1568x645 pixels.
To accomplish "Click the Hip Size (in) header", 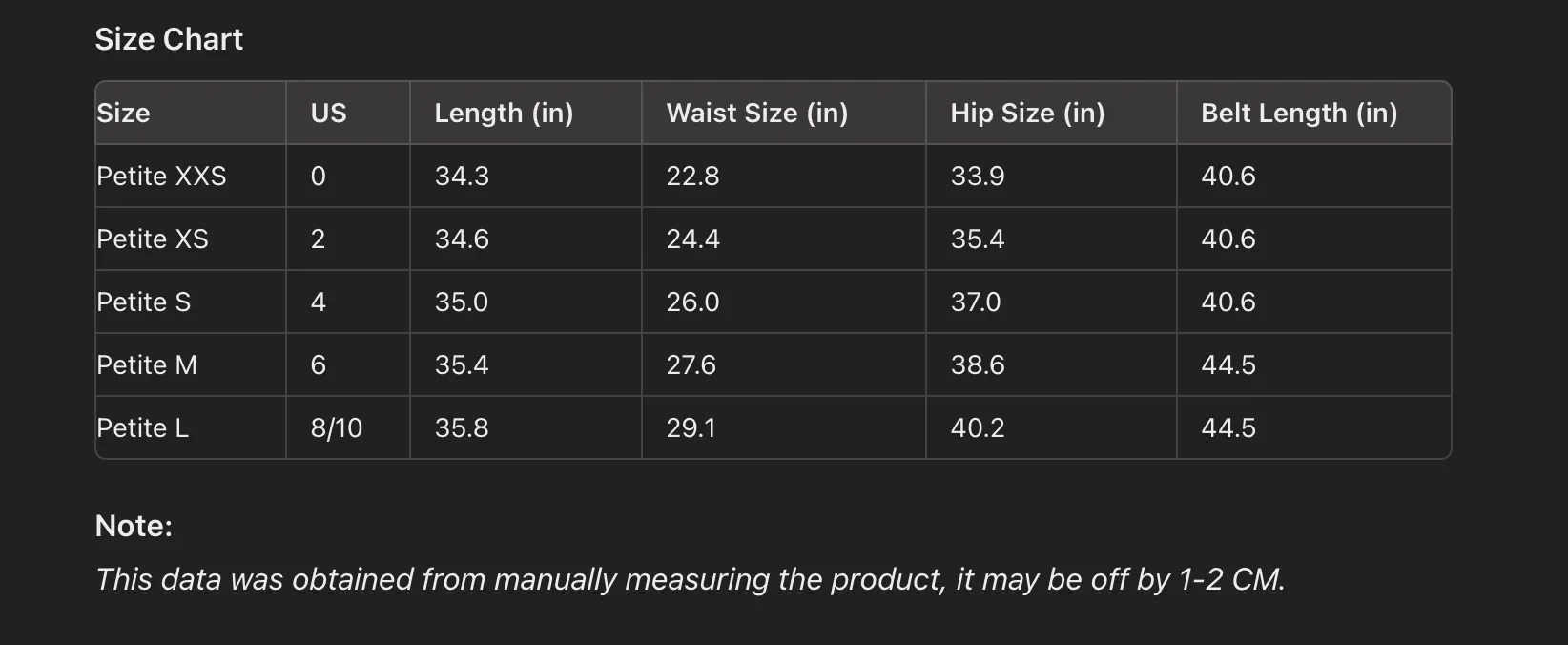I will tap(1027, 113).
